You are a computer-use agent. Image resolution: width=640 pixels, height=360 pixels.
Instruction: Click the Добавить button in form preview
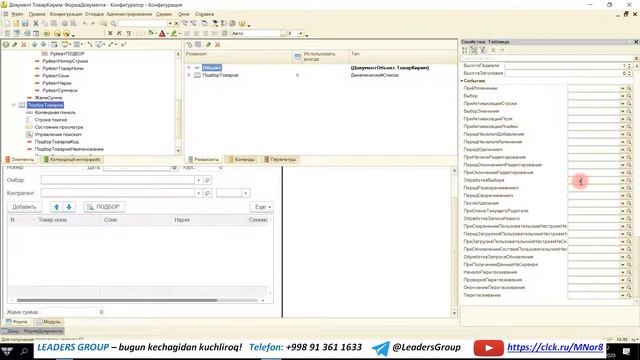pyautogui.click(x=24, y=207)
